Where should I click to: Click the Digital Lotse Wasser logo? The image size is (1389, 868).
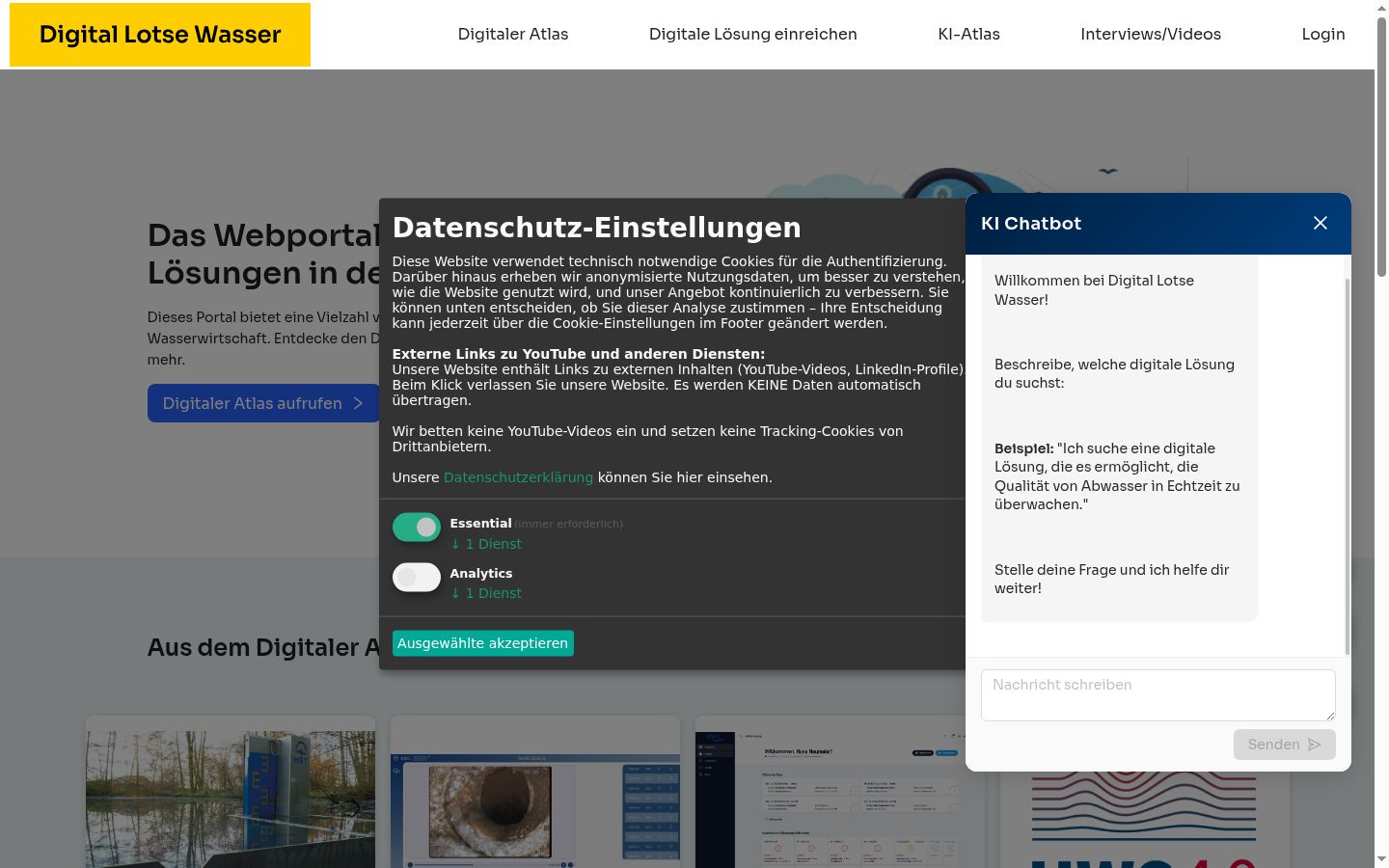(x=160, y=35)
